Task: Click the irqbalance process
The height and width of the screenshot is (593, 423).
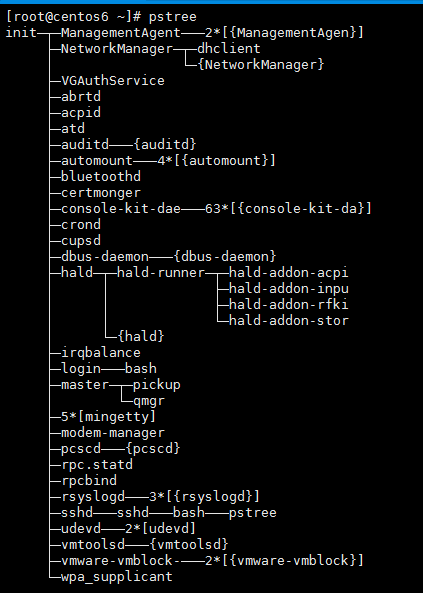Action: pos(101,353)
